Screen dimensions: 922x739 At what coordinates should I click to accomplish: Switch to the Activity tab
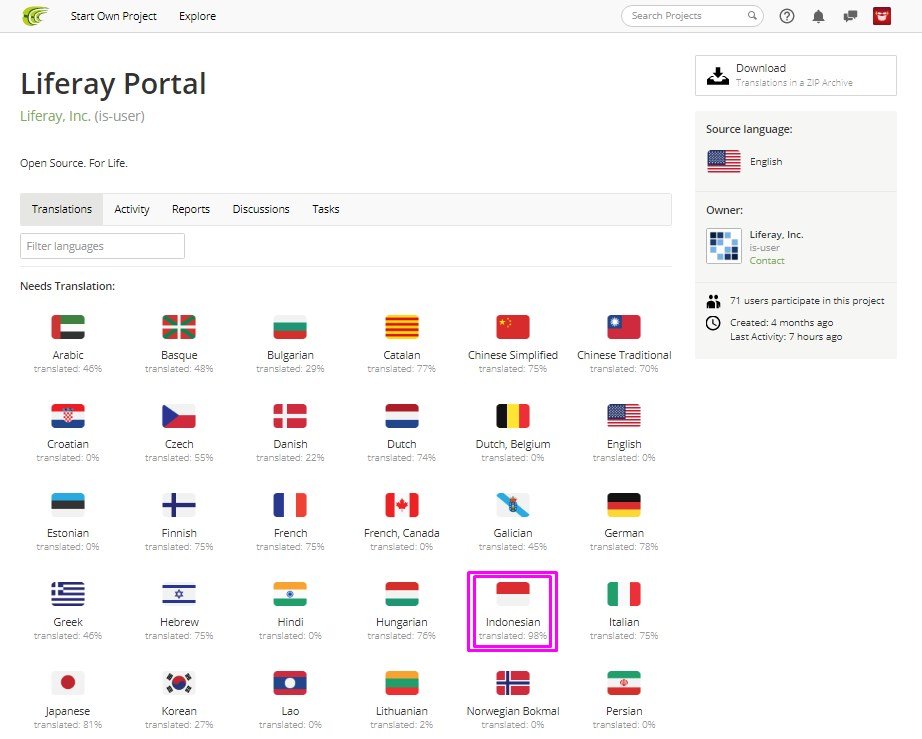pos(132,209)
